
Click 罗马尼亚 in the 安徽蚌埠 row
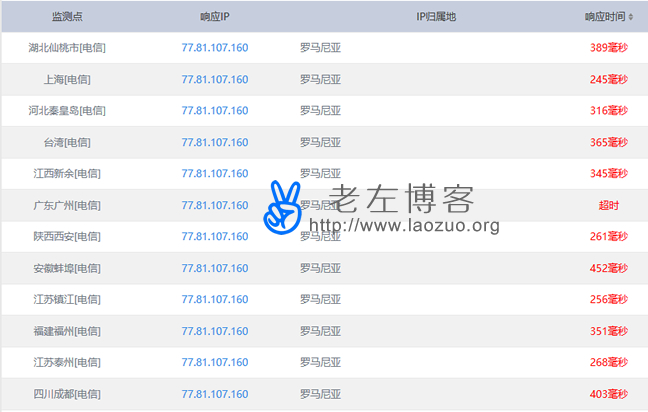[x=321, y=268]
